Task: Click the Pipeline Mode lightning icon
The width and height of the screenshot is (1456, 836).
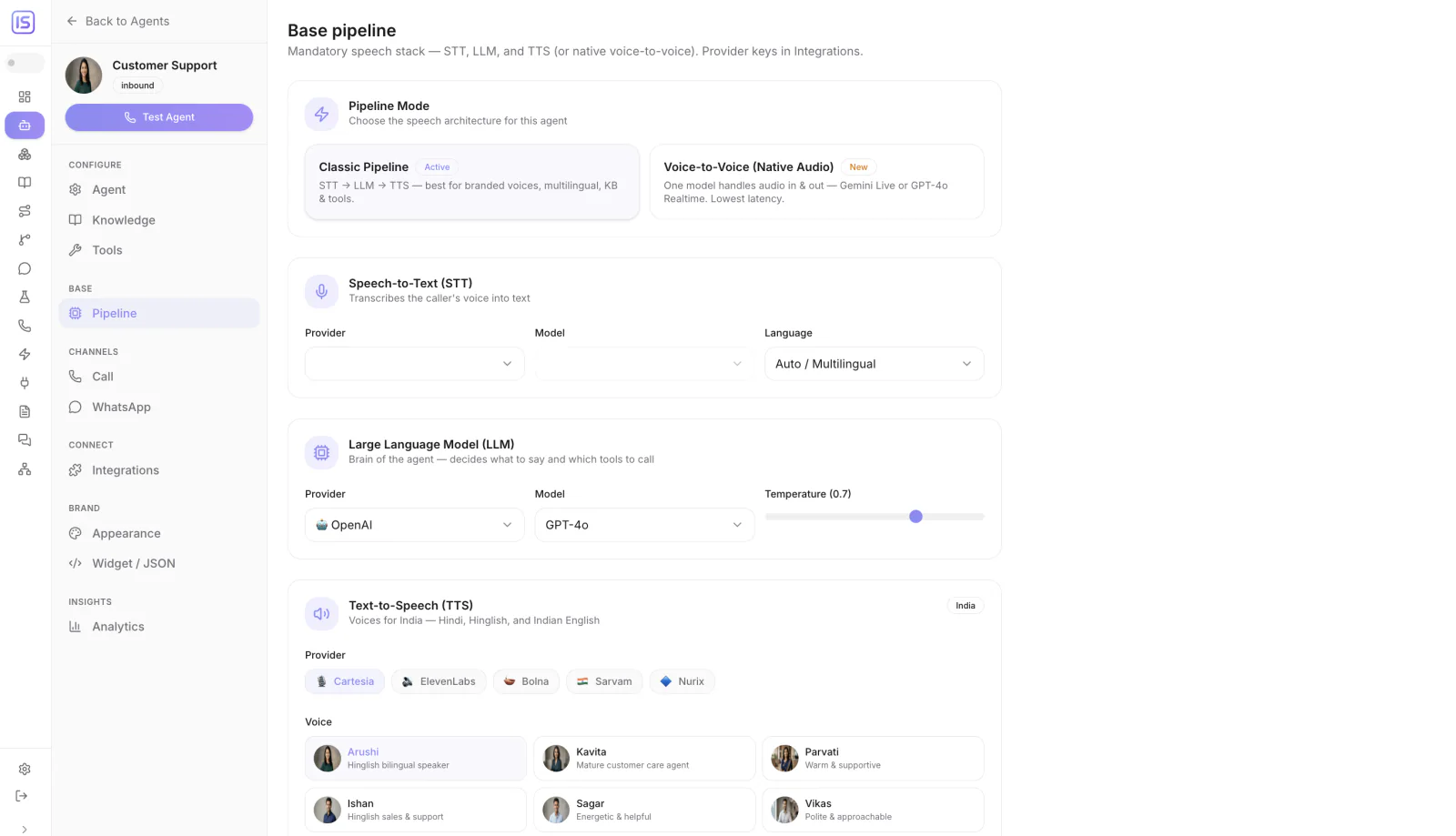Action: point(321,114)
